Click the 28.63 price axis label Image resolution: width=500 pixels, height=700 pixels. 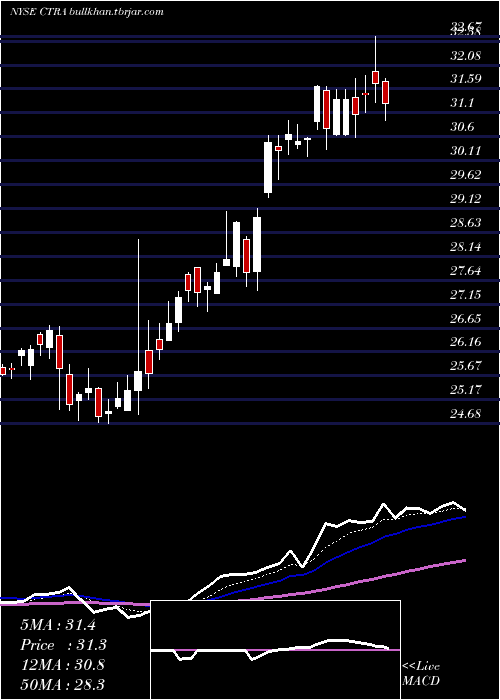(x=466, y=222)
